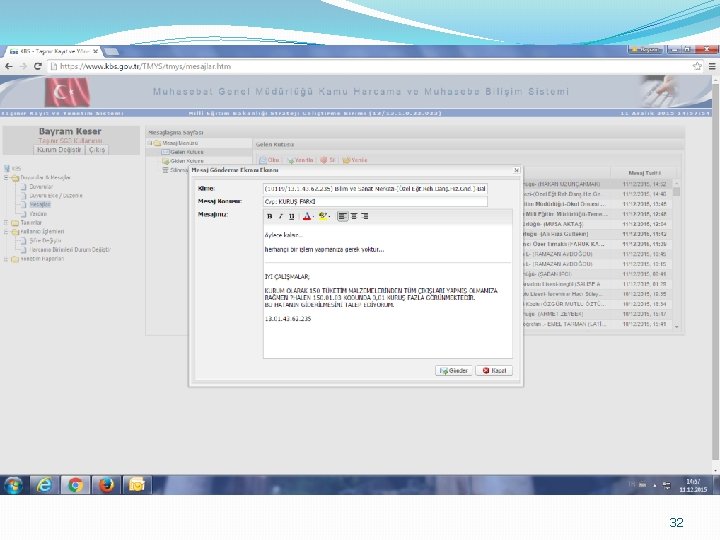720x540 pixels.
Task: Open the highlight color dropdown
Action: click(x=324, y=216)
